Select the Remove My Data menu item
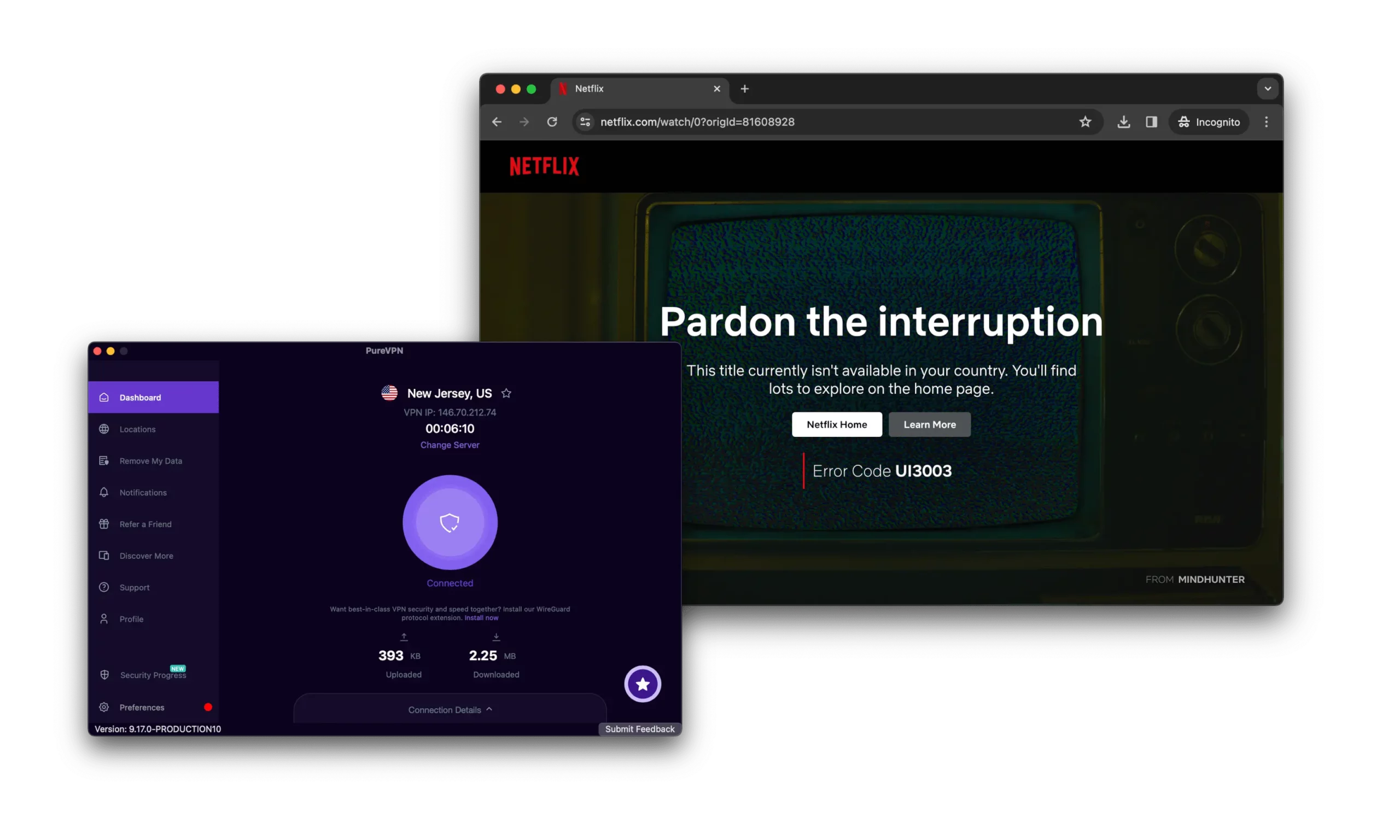1400x840 pixels. click(150, 460)
